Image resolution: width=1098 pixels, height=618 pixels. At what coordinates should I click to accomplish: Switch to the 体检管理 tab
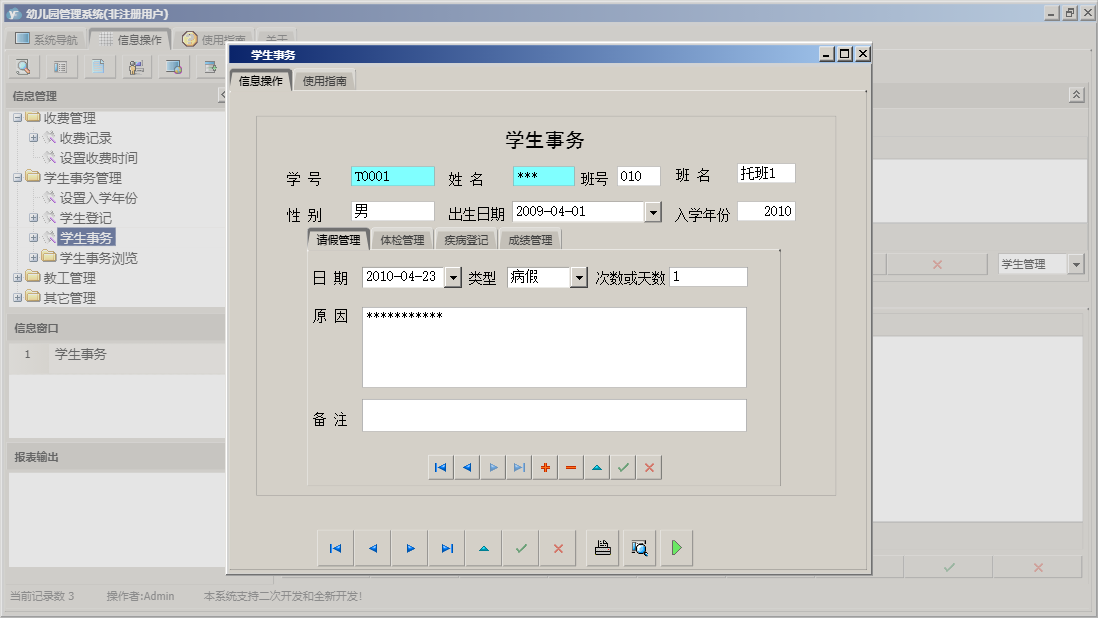point(401,239)
